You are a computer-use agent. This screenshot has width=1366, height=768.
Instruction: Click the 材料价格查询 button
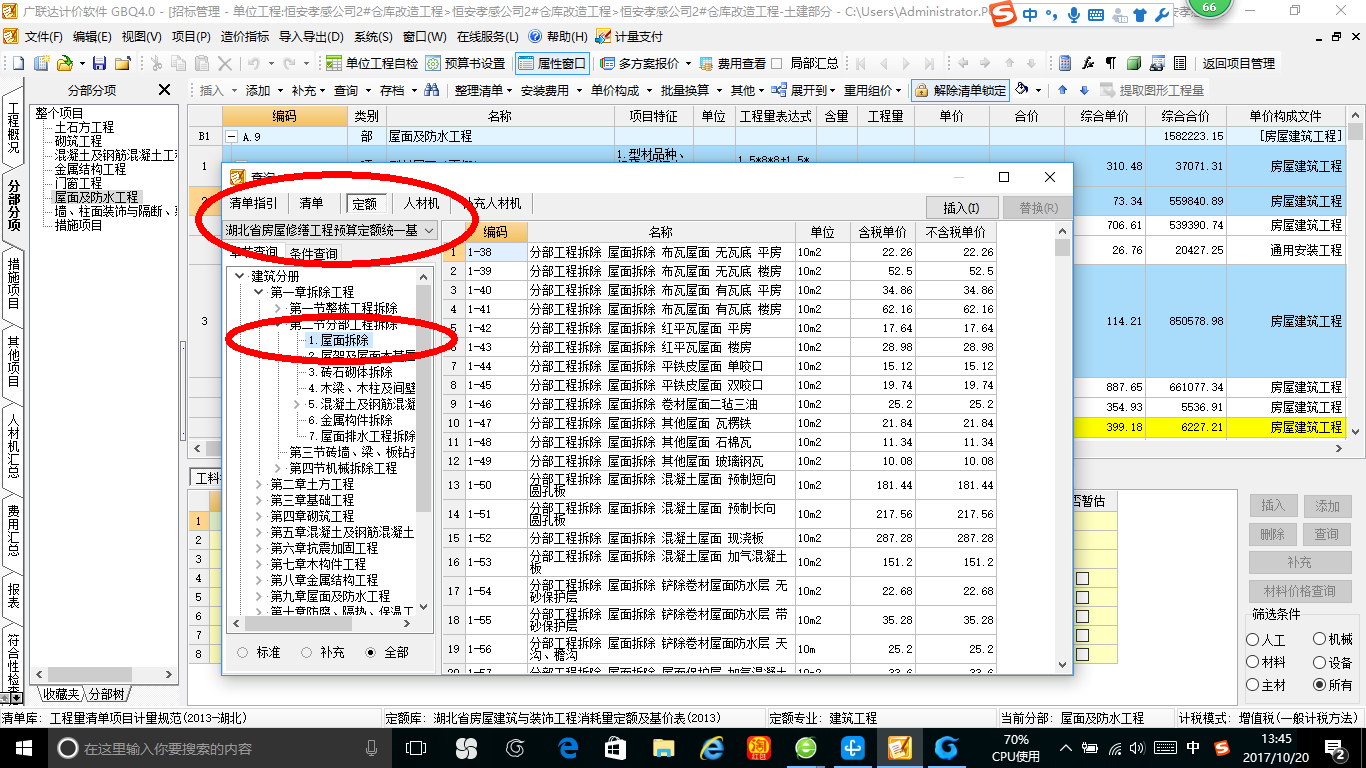click(x=1299, y=591)
